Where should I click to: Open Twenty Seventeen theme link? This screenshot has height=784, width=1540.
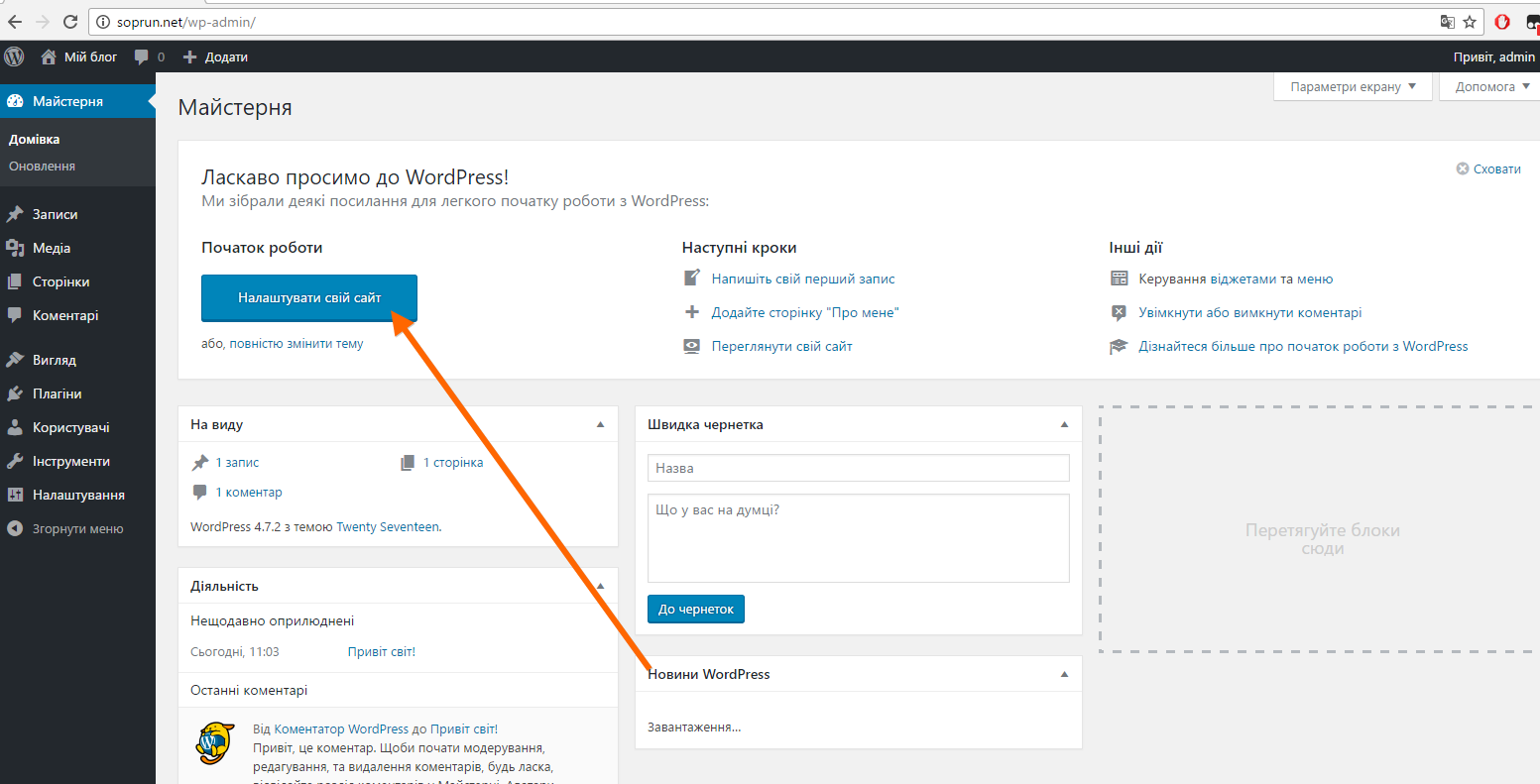click(x=387, y=526)
